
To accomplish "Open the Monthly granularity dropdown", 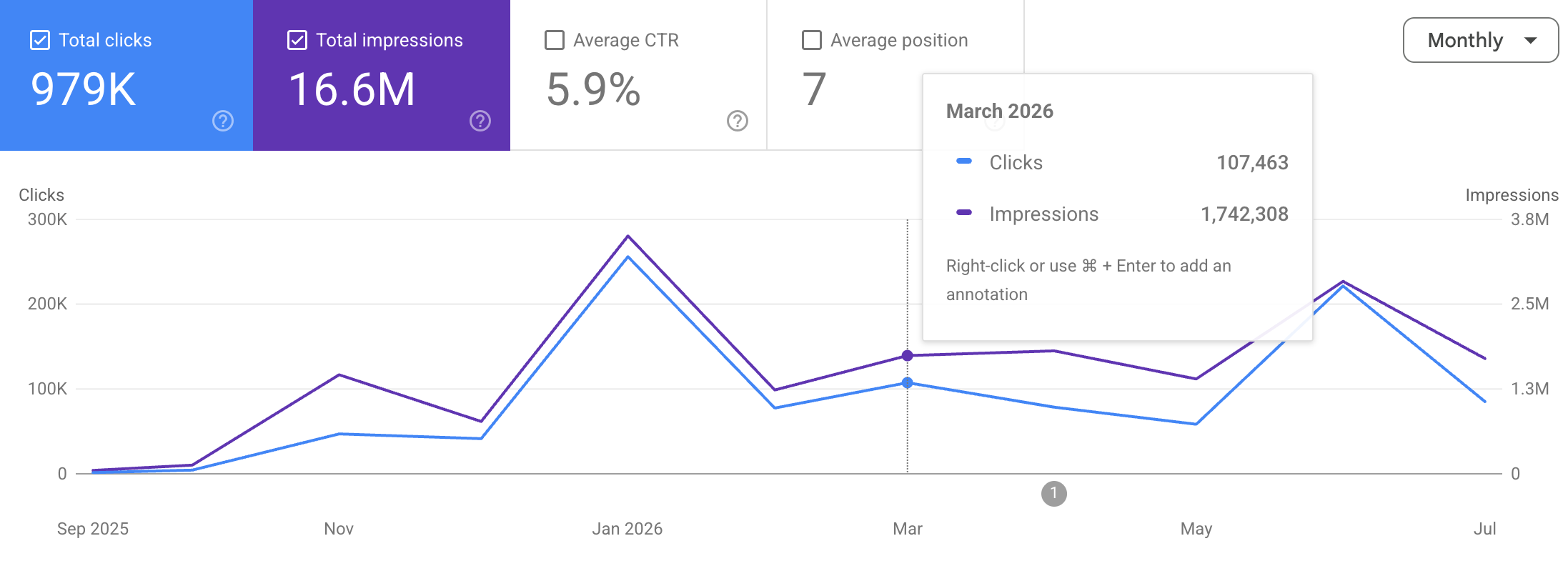I will (1481, 40).
